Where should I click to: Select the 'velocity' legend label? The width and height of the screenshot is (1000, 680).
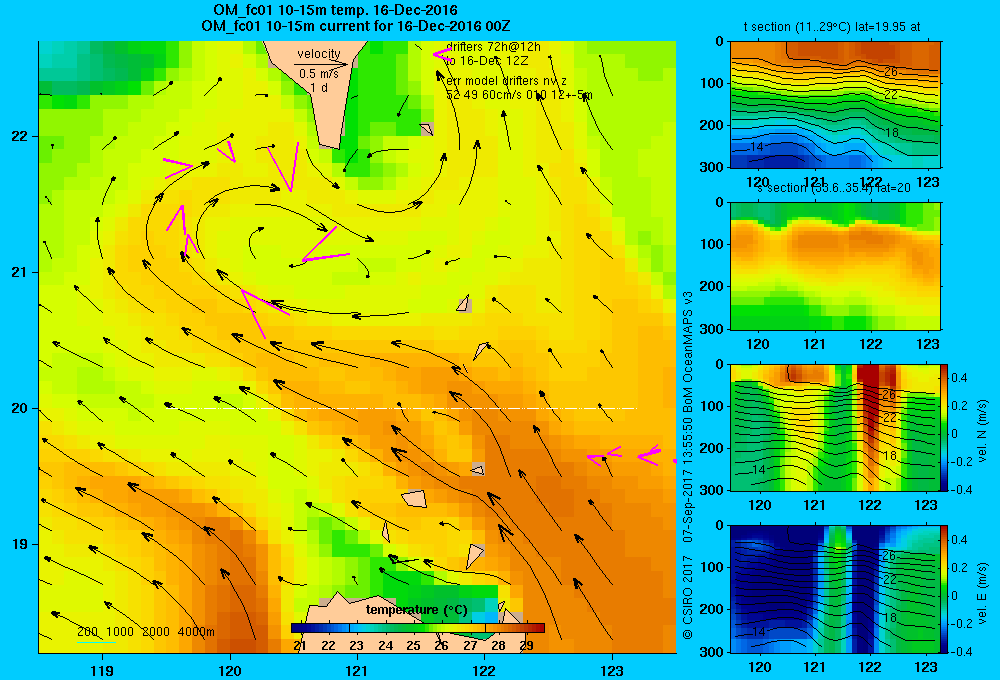[x=319, y=54]
